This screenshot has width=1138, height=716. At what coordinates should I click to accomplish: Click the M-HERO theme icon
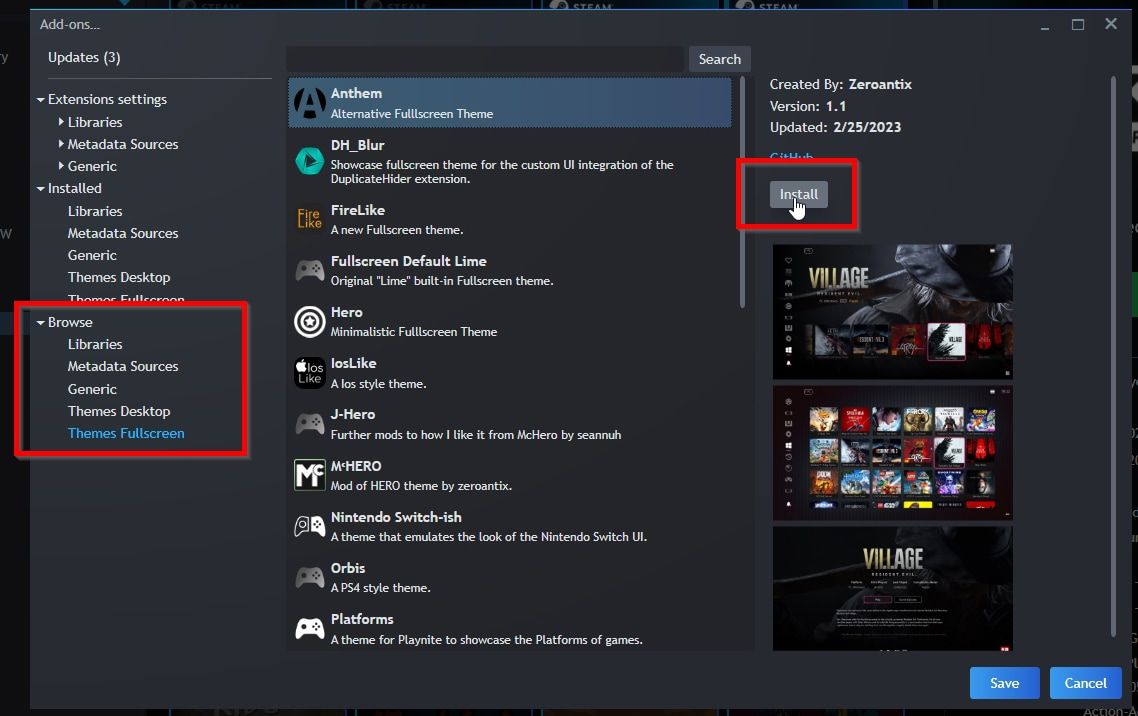tap(309, 474)
